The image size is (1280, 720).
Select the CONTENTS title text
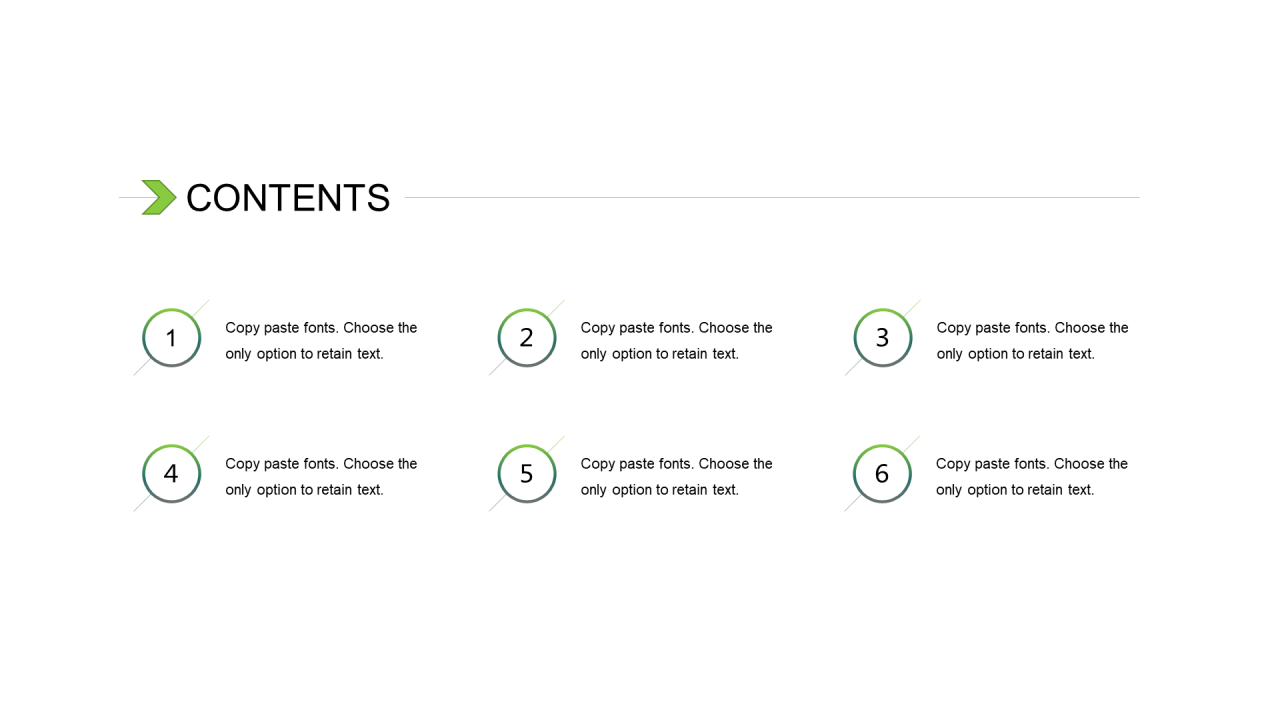coord(288,198)
